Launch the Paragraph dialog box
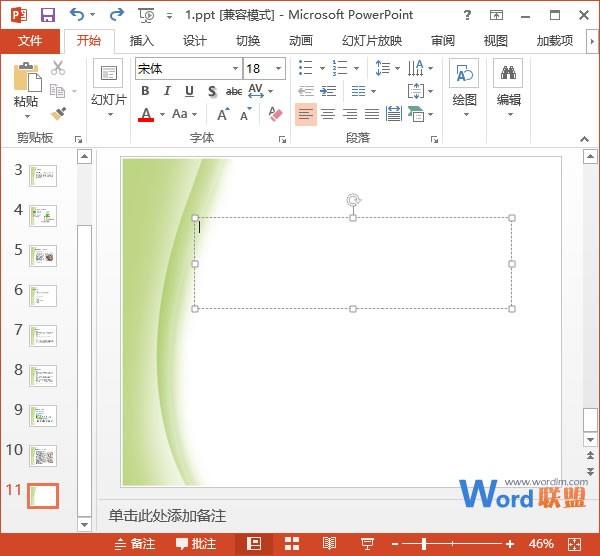Image resolution: width=600 pixels, height=556 pixels. pos(434,139)
